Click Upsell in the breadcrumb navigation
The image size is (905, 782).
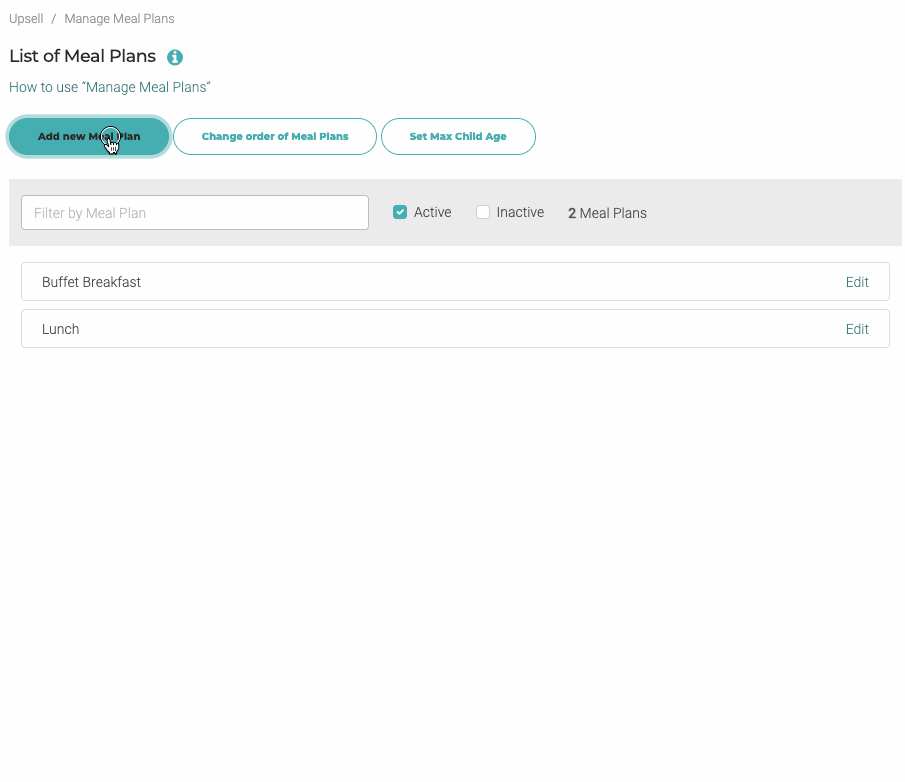pyautogui.click(x=26, y=18)
